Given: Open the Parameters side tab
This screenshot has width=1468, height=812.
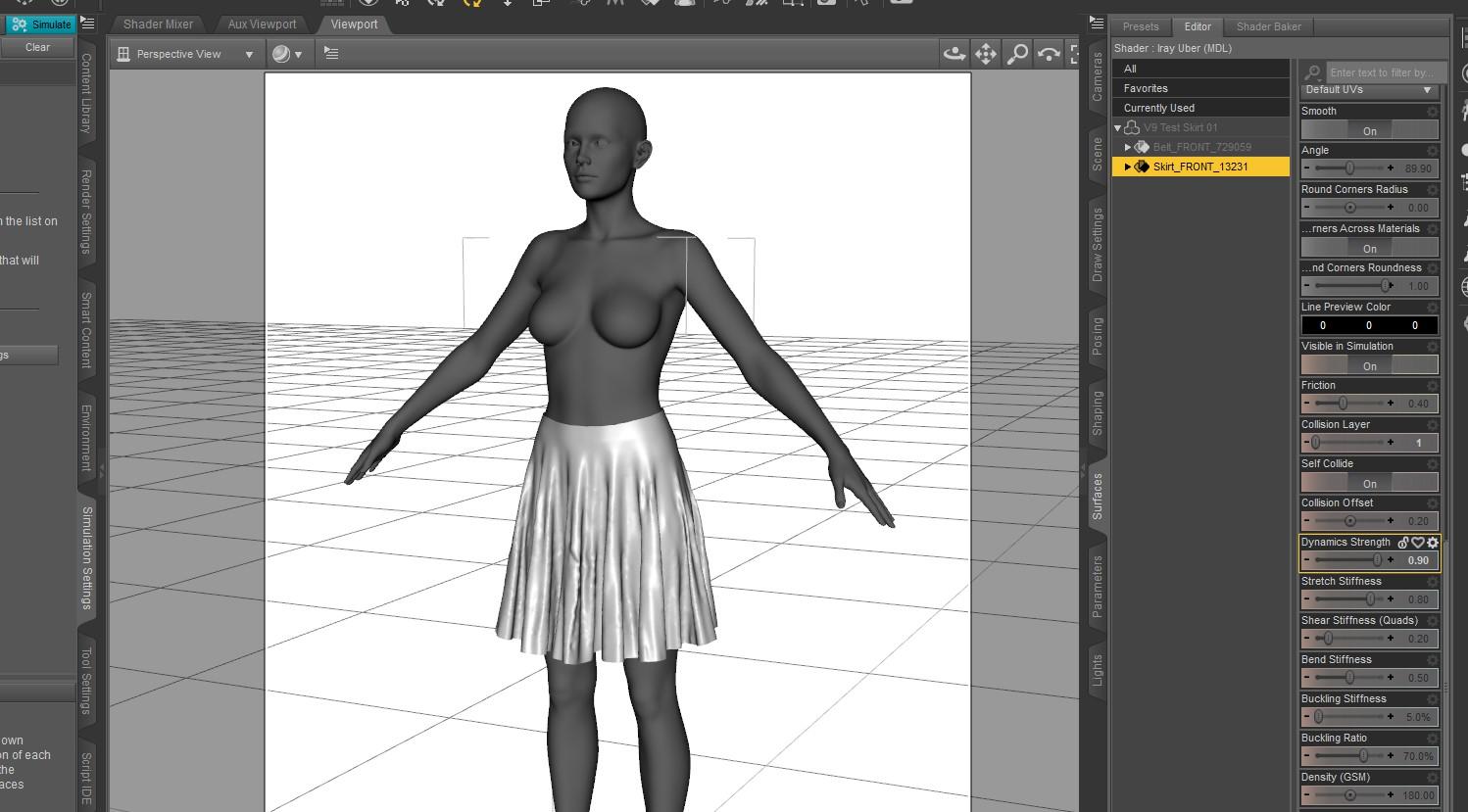Looking at the screenshot, I should [x=1098, y=586].
